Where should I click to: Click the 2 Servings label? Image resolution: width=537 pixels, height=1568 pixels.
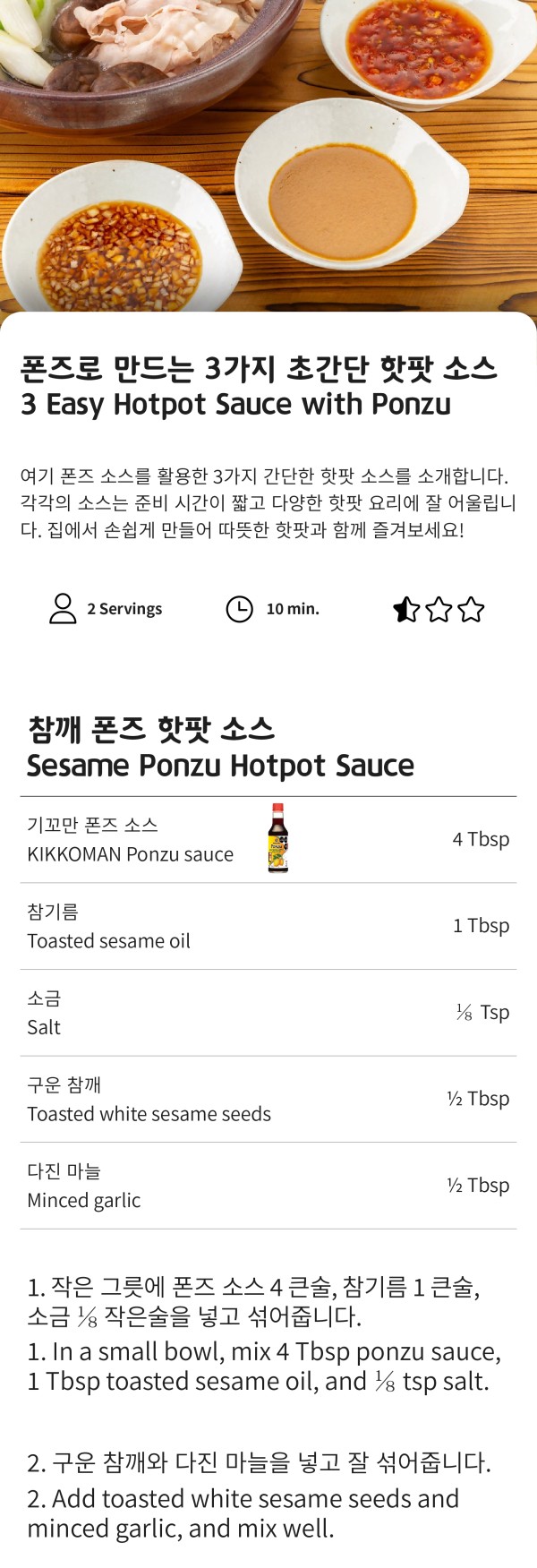coord(124,609)
